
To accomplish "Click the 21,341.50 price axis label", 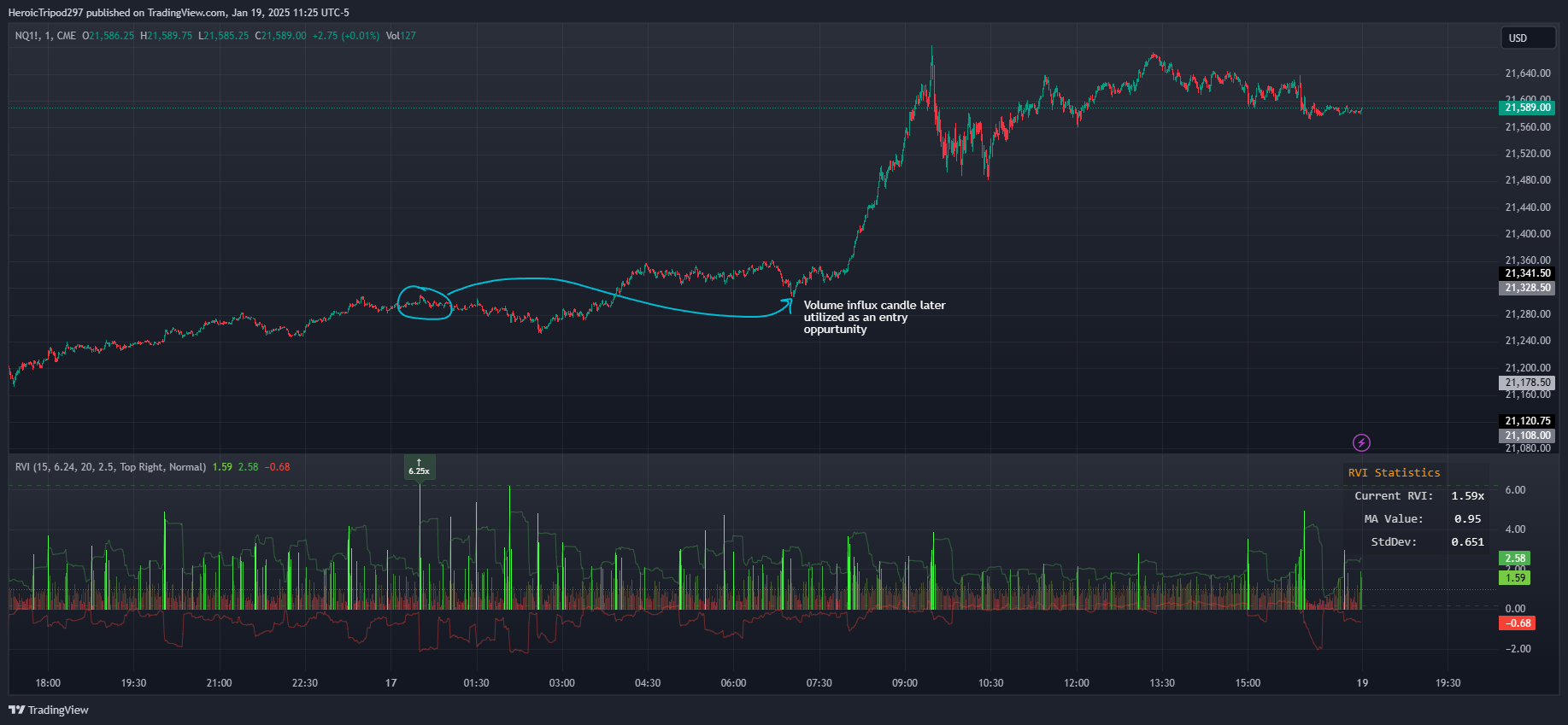I will [1527, 273].
